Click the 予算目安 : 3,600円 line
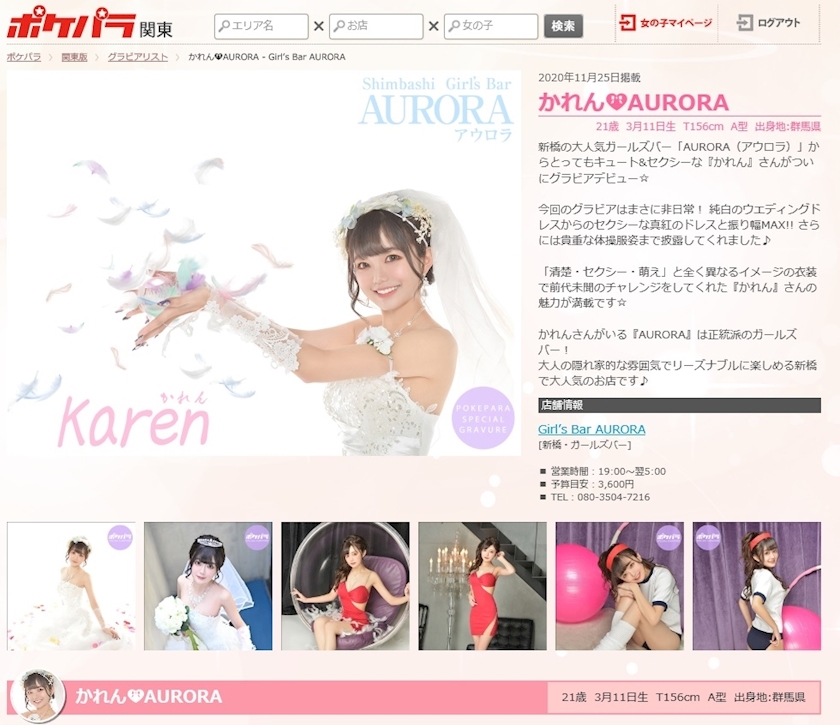This screenshot has height=725, width=840. click(592, 484)
